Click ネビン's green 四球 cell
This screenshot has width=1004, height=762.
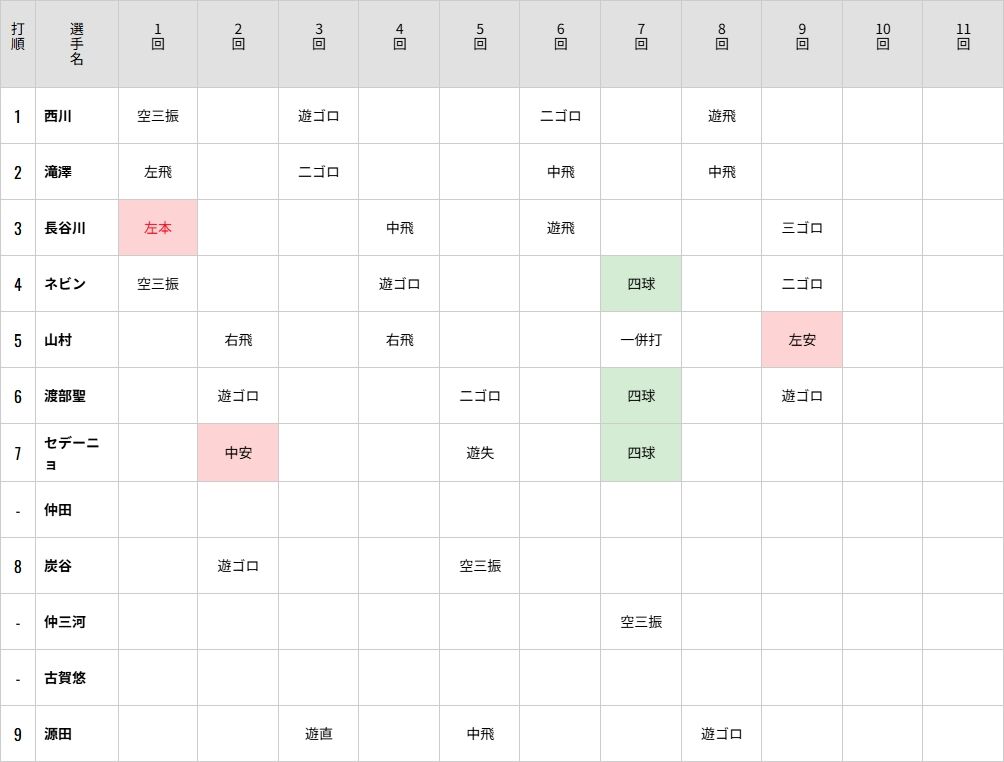tap(641, 284)
